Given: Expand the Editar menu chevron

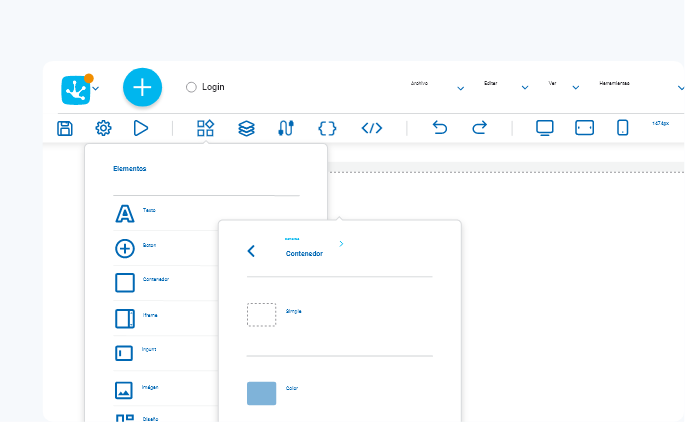Looking at the screenshot, I should 525,88.
